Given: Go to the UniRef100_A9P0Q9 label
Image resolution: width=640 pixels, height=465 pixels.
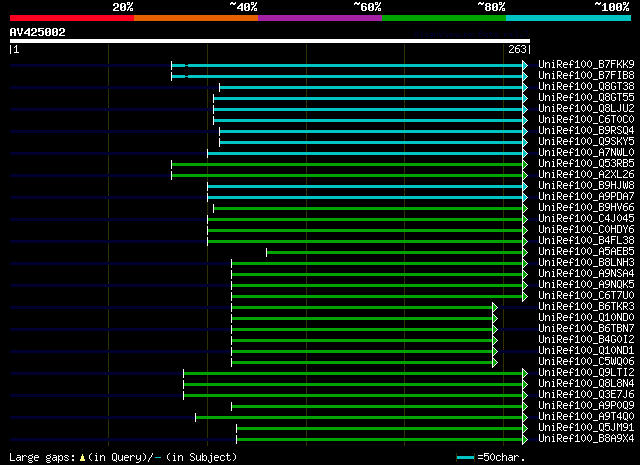Looking at the screenshot, I should pyautogui.click(x=586, y=406).
